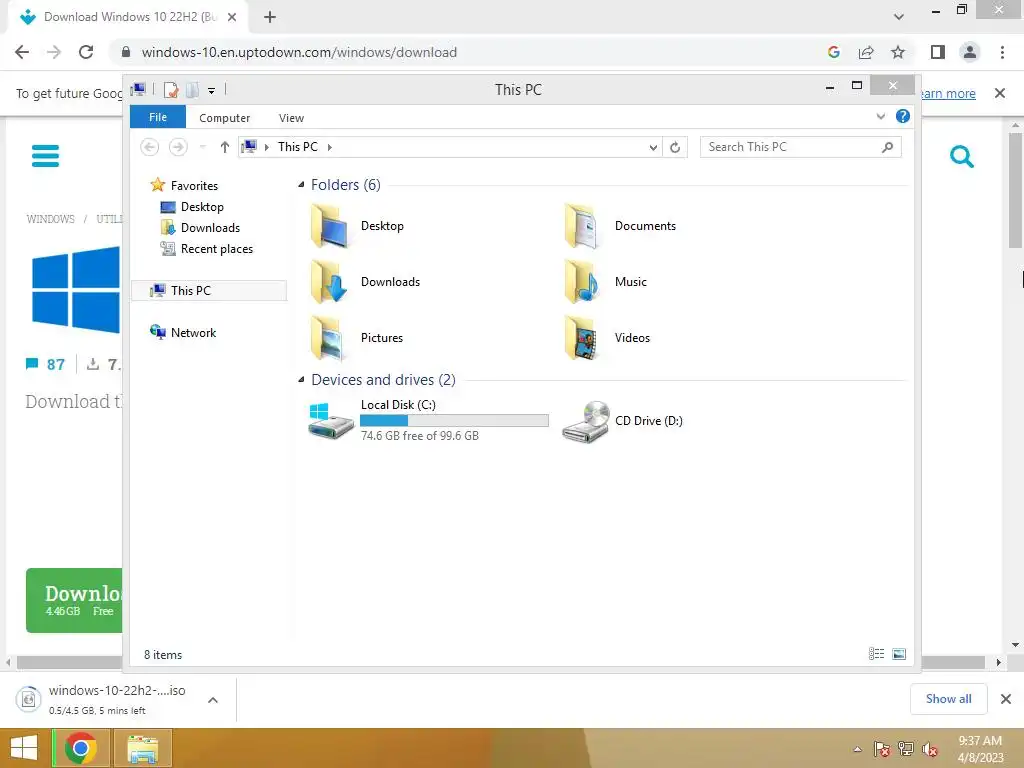
Task: Open download item options chevron
Action: [x=213, y=700]
